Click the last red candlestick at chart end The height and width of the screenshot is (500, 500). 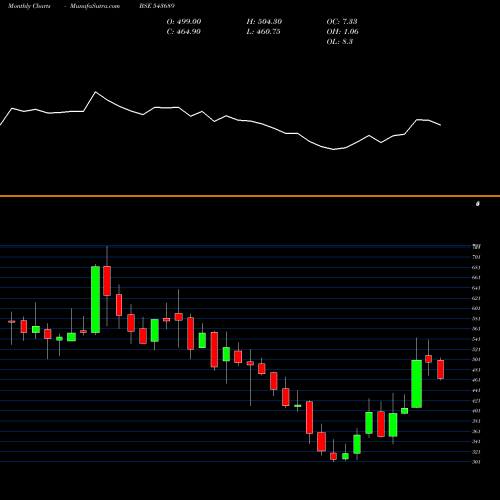tap(440, 369)
